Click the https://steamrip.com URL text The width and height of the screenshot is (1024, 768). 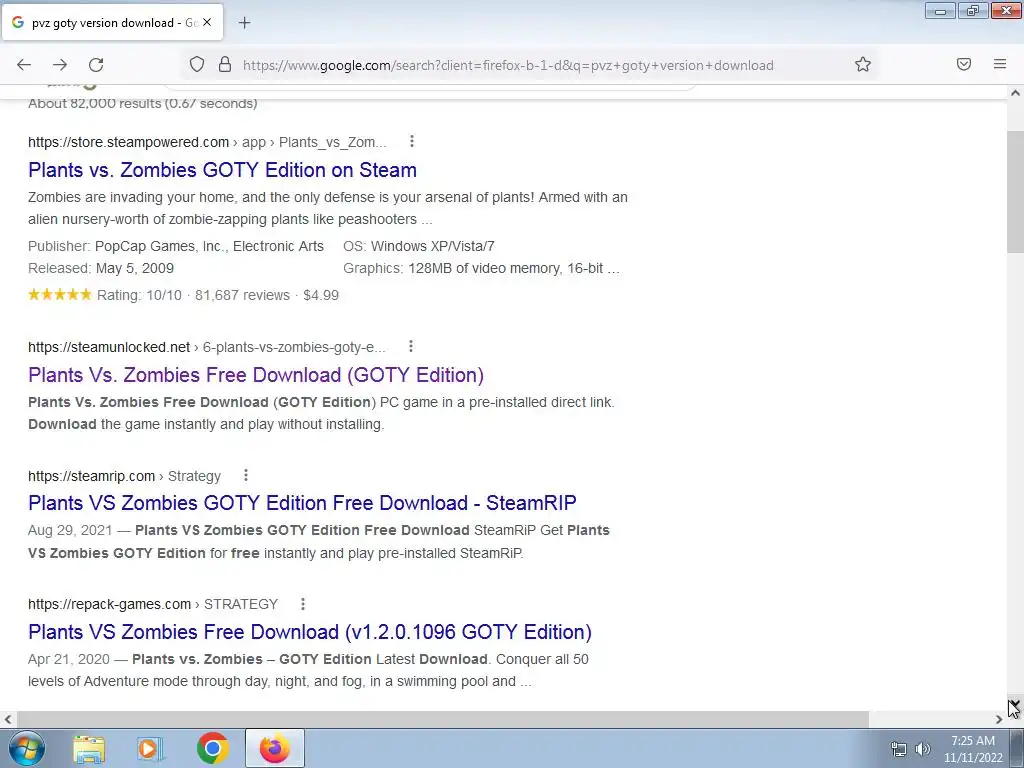(x=91, y=476)
